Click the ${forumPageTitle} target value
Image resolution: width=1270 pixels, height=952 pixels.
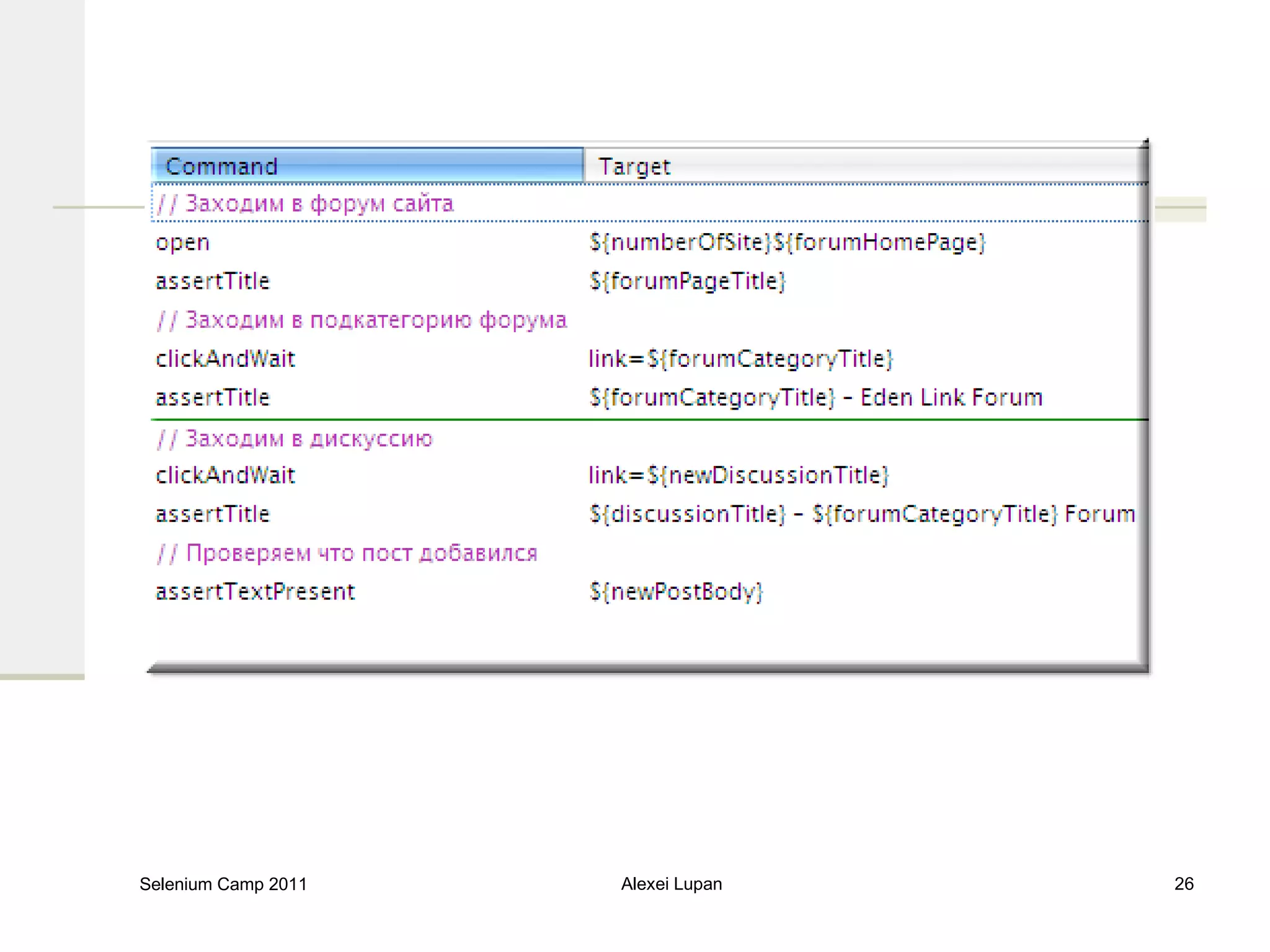687,281
